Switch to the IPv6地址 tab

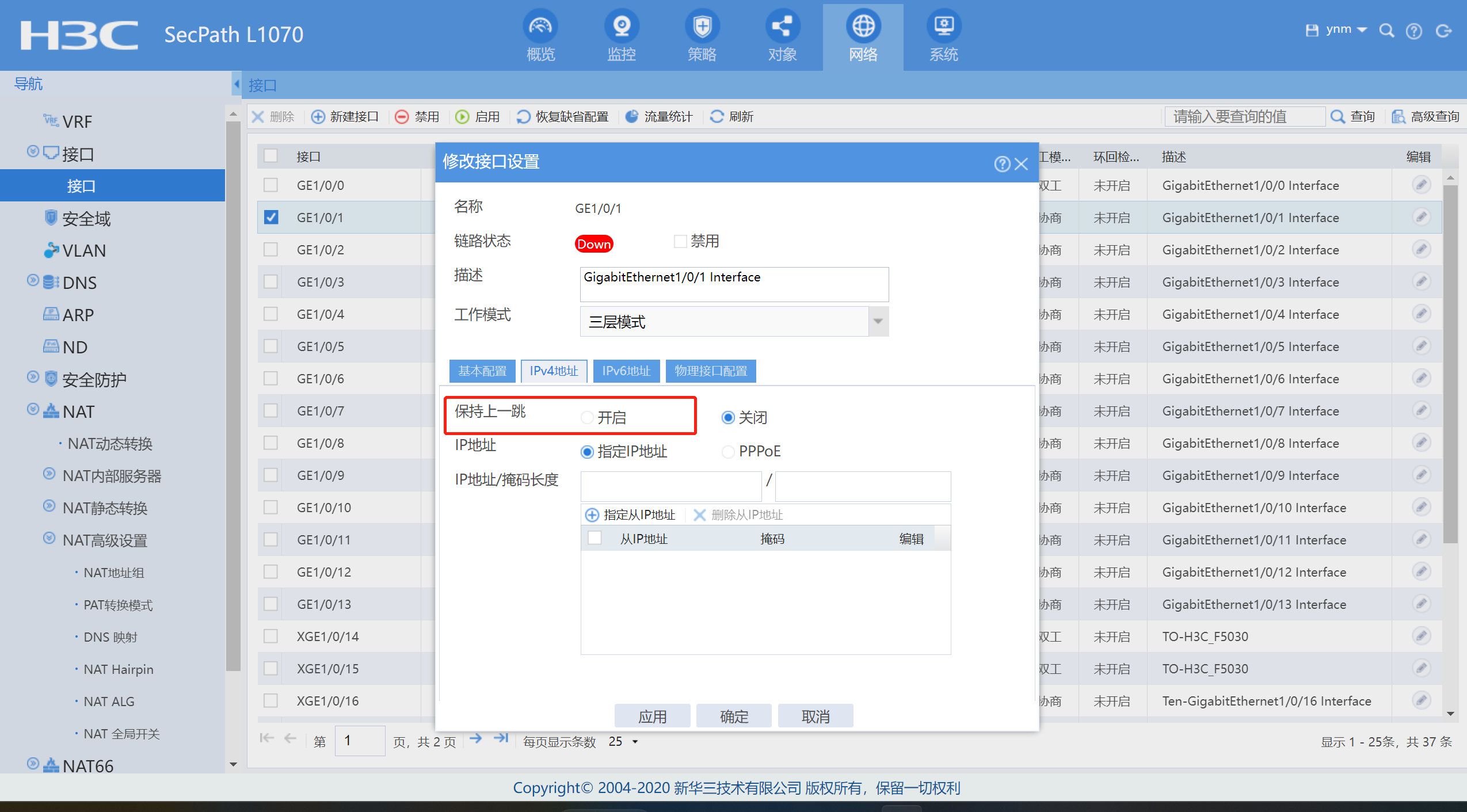626,371
